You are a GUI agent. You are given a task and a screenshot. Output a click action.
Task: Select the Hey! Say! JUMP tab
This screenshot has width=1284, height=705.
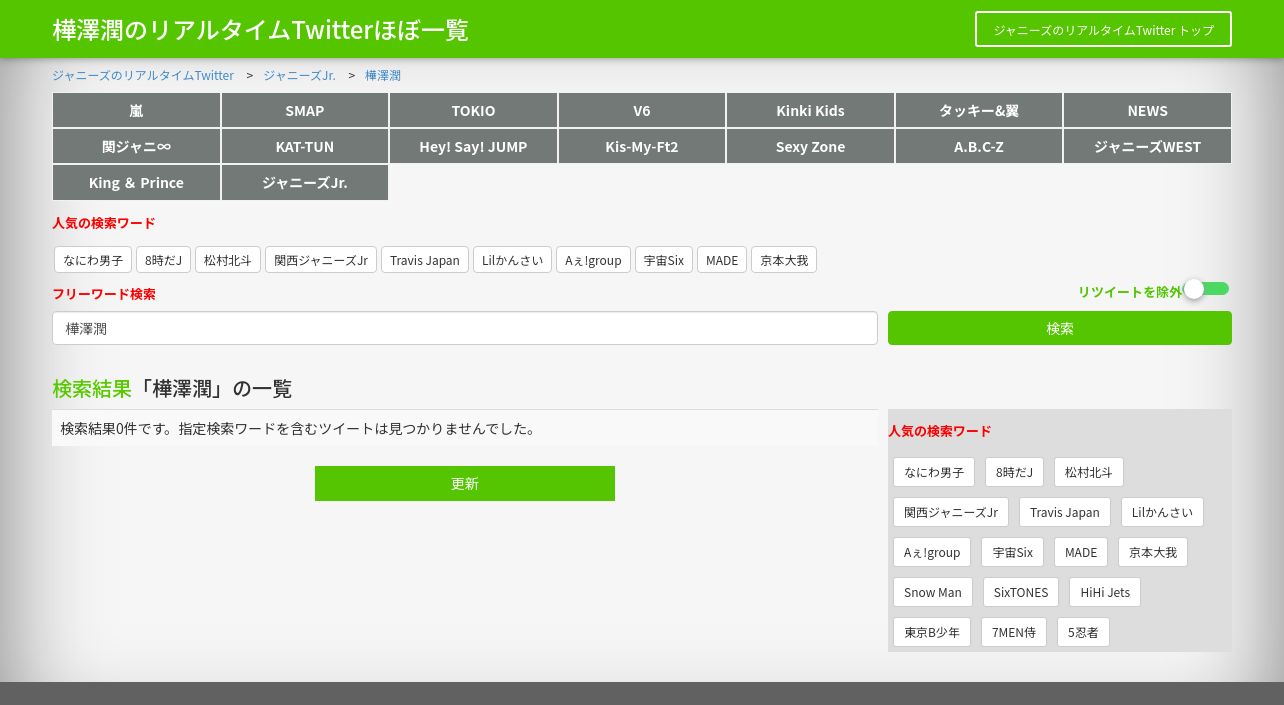[473, 146]
